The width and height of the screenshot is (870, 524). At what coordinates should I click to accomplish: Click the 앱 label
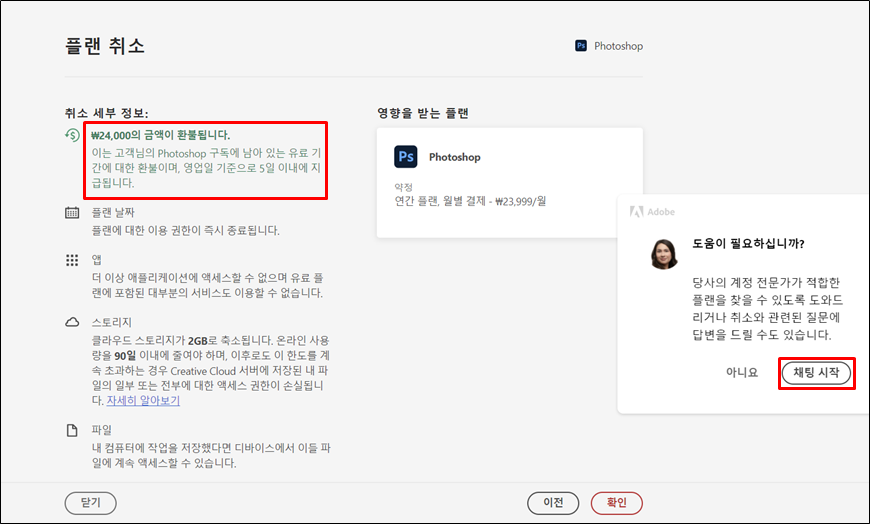pyautogui.click(x=97, y=260)
